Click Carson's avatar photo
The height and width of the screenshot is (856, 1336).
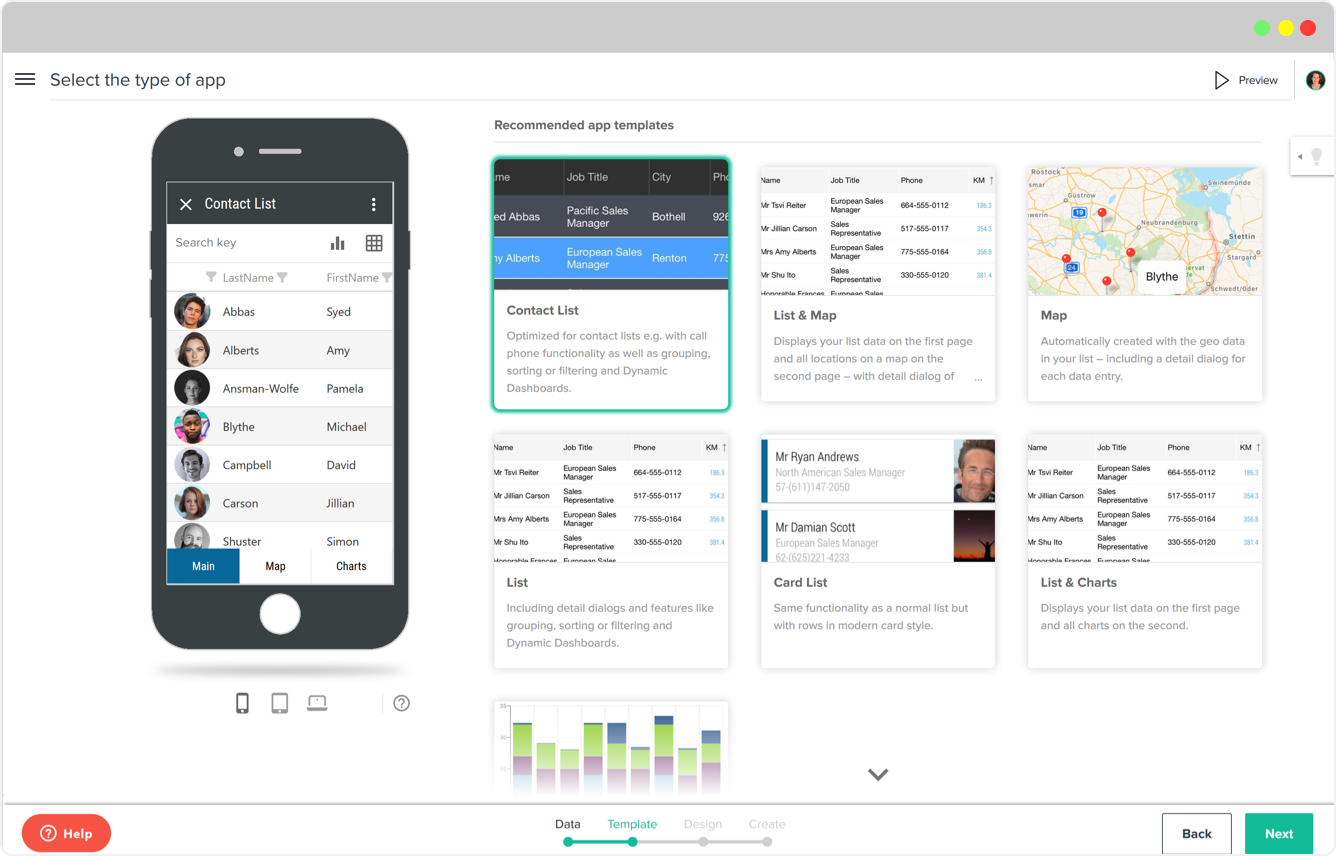[x=192, y=503]
